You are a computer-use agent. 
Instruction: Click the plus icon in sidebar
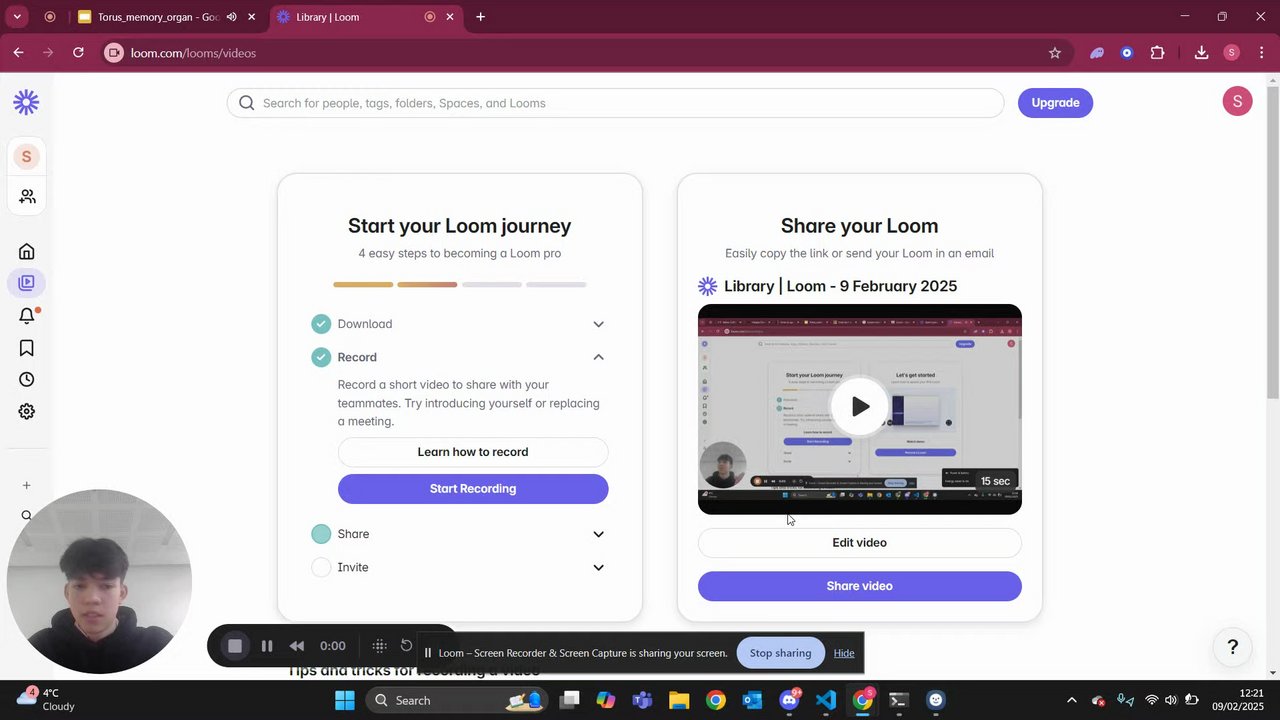click(27, 485)
